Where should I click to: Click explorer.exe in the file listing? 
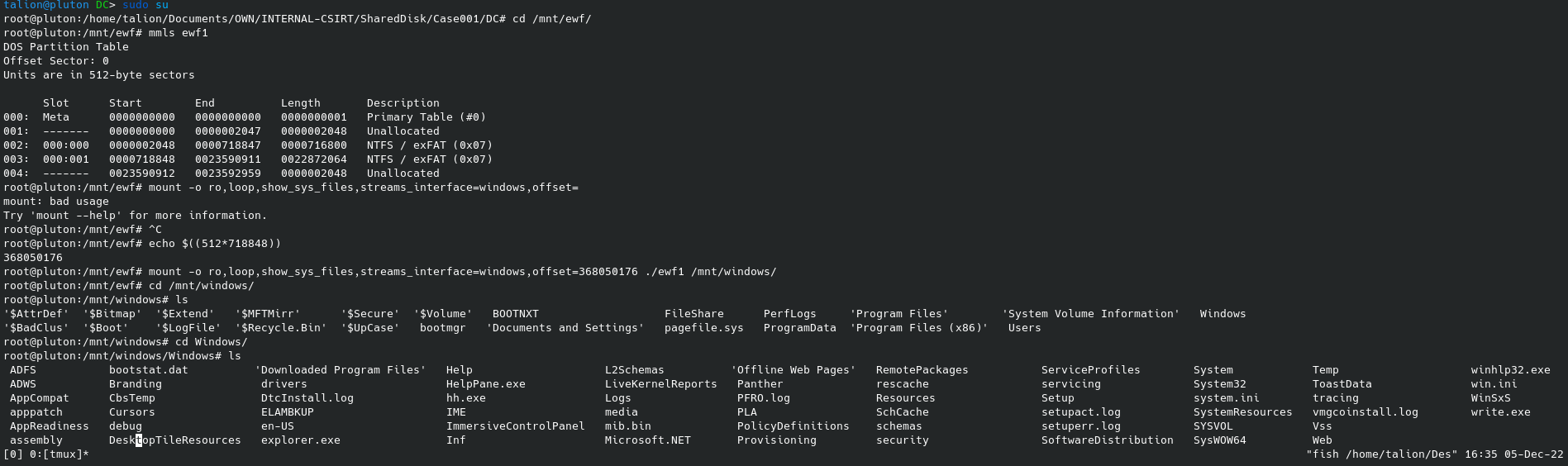300,440
